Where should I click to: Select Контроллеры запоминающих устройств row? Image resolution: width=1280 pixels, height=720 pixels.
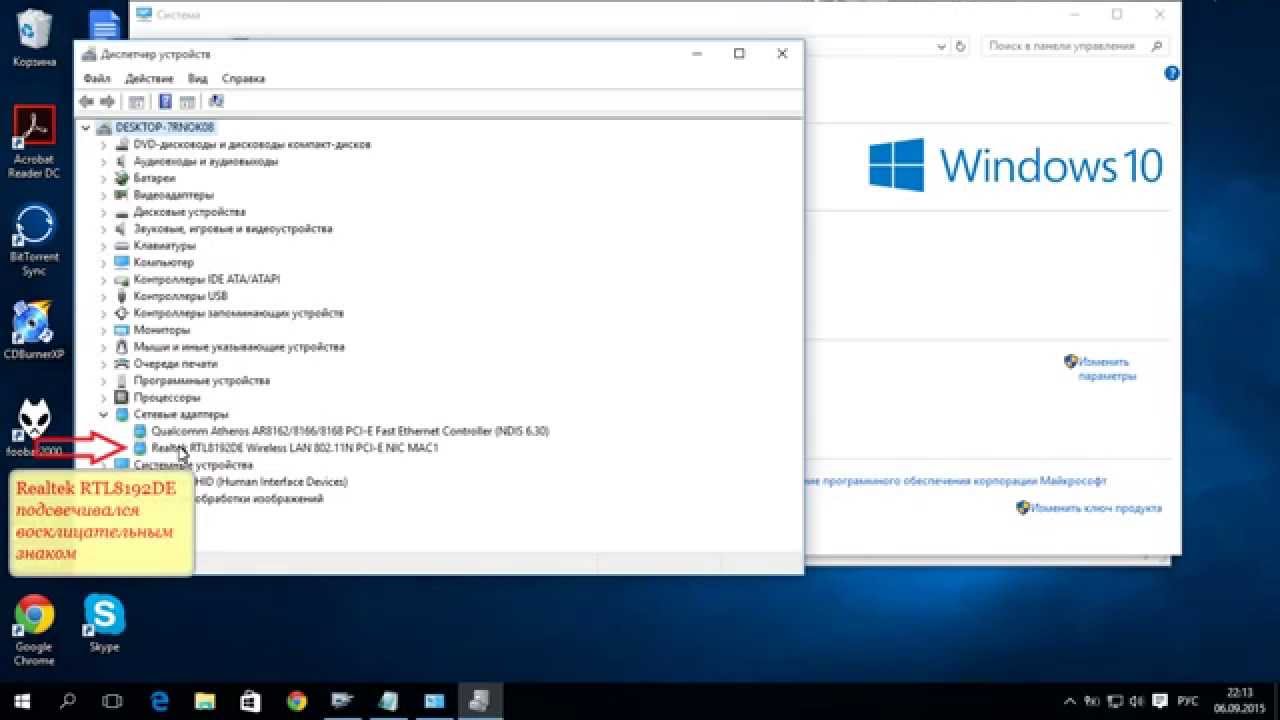(x=238, y=313)
